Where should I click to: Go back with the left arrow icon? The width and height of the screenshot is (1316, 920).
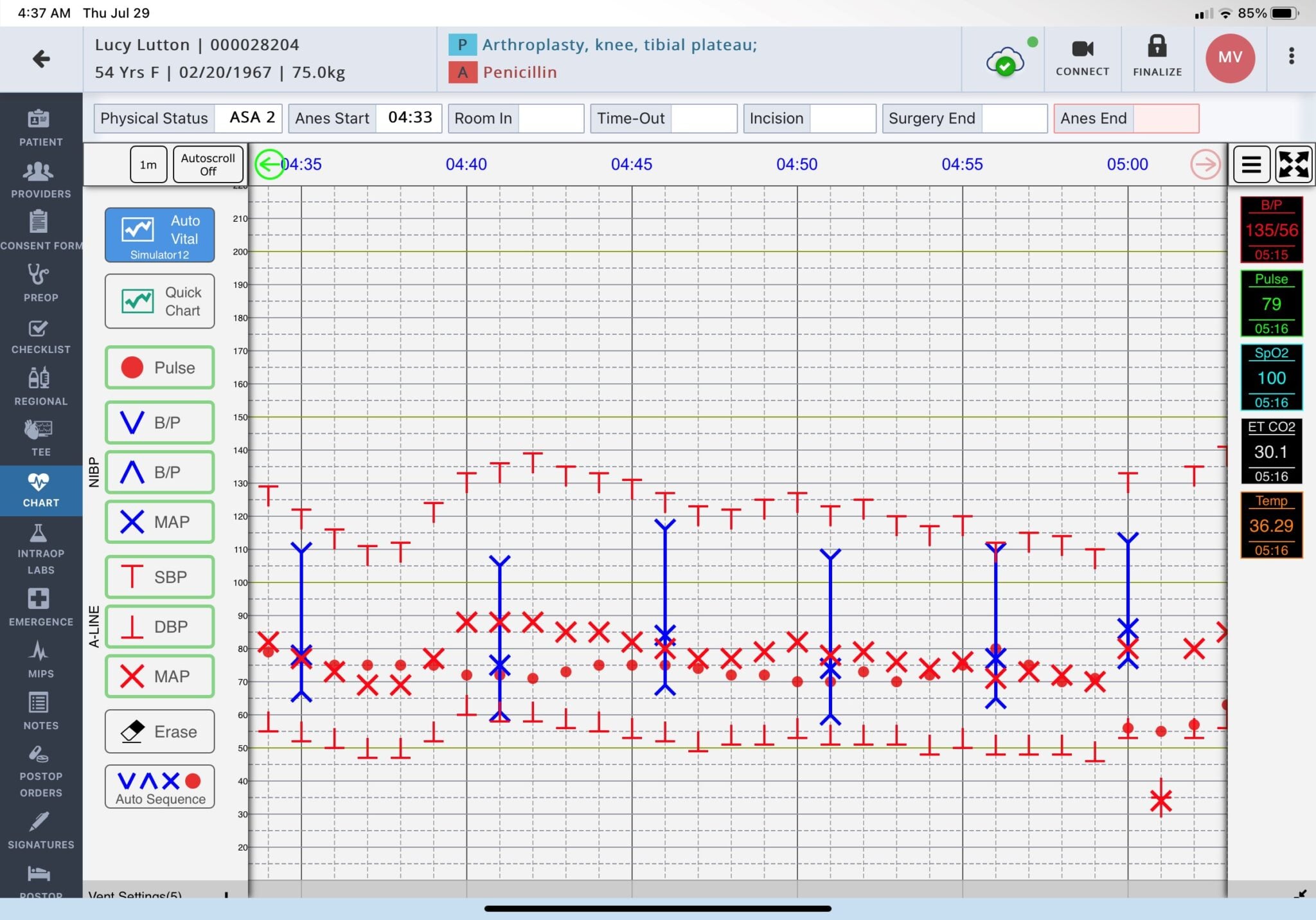[41, 59]
